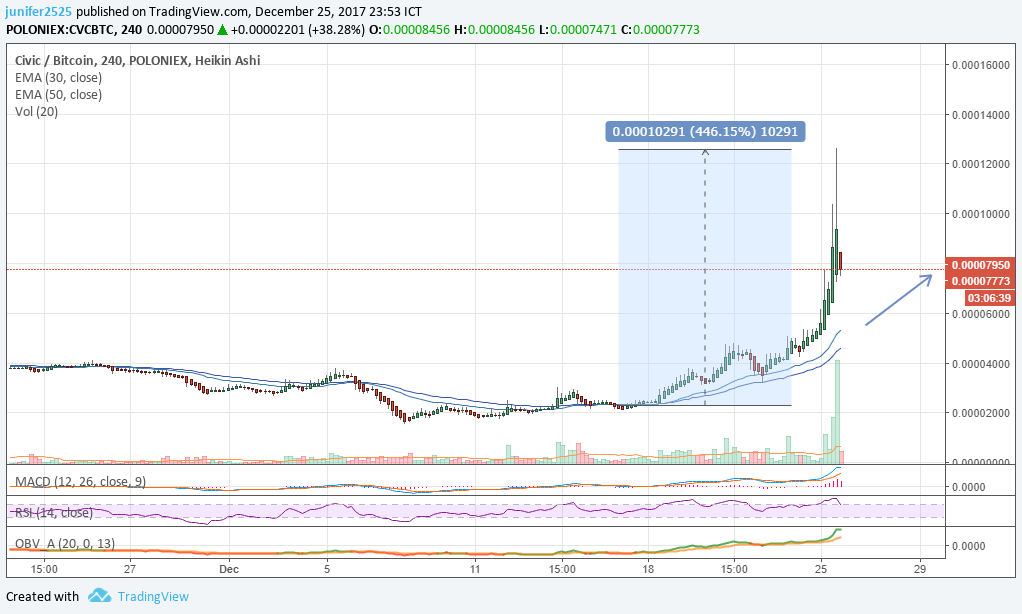
Task: Click the 11 date label on time axis
Action: click(475, 569)
